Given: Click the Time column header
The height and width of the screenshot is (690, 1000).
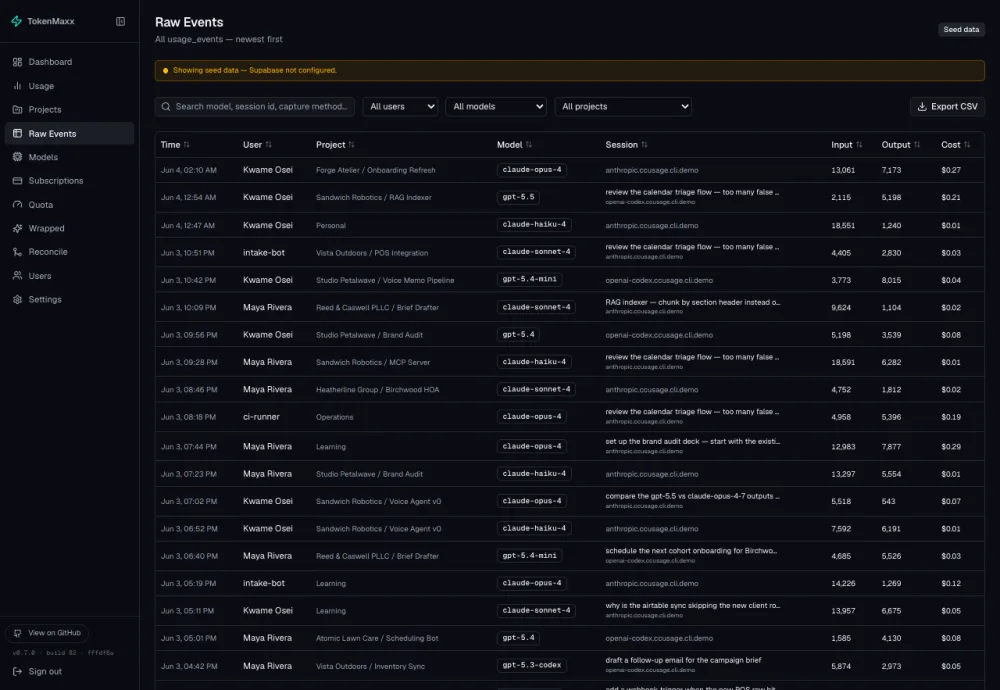Looking at the screenshot, I should pos(175,145).
